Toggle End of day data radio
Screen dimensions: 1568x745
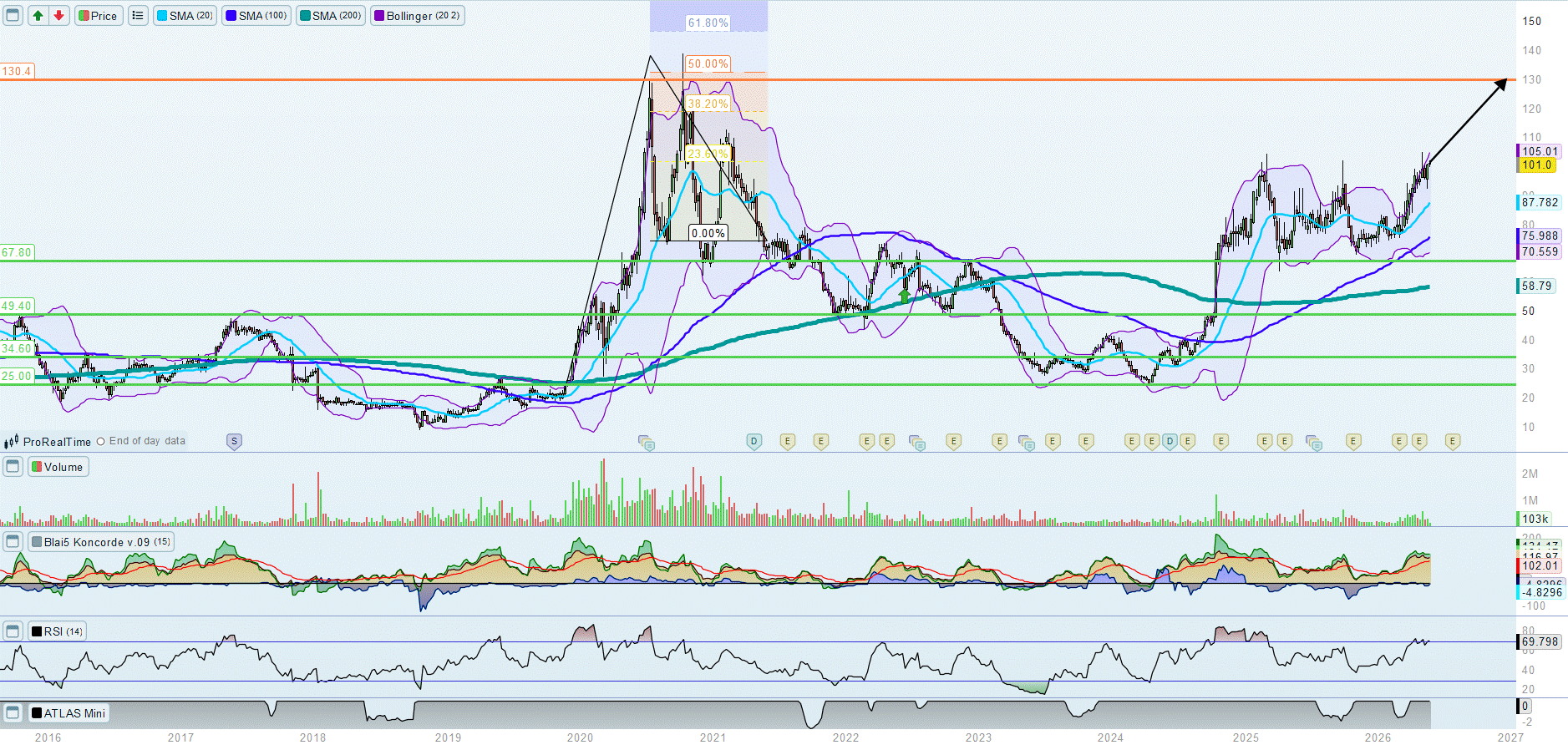click(100, 441)
